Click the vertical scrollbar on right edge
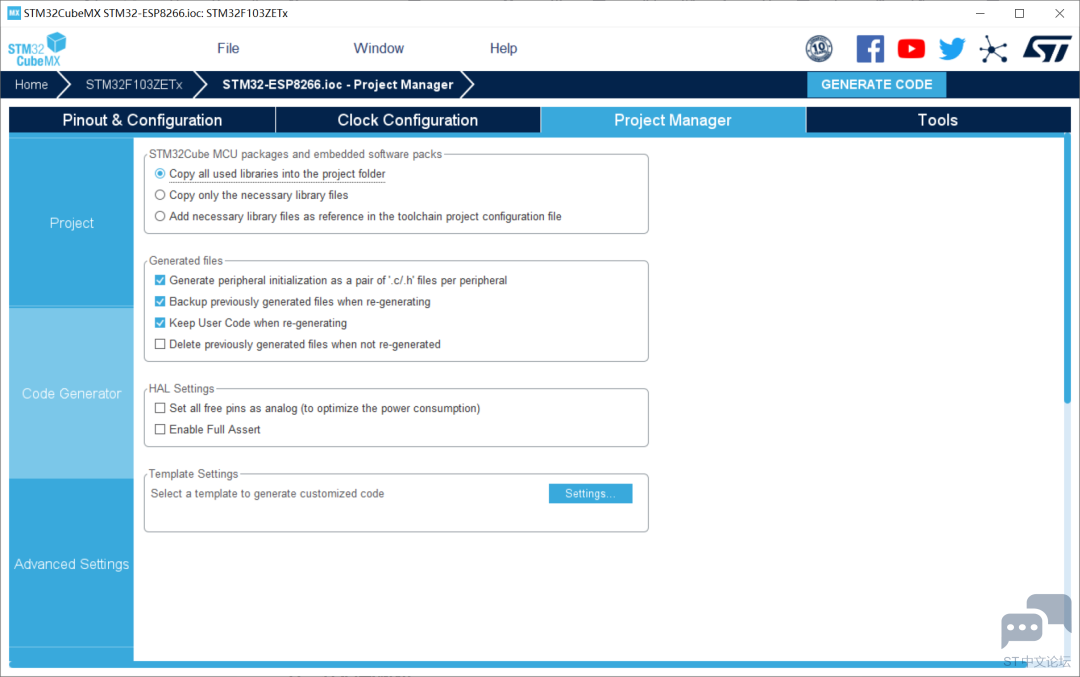This screenshot has height=677, width=1080. pyautogui.click(x=1067, y=270)
